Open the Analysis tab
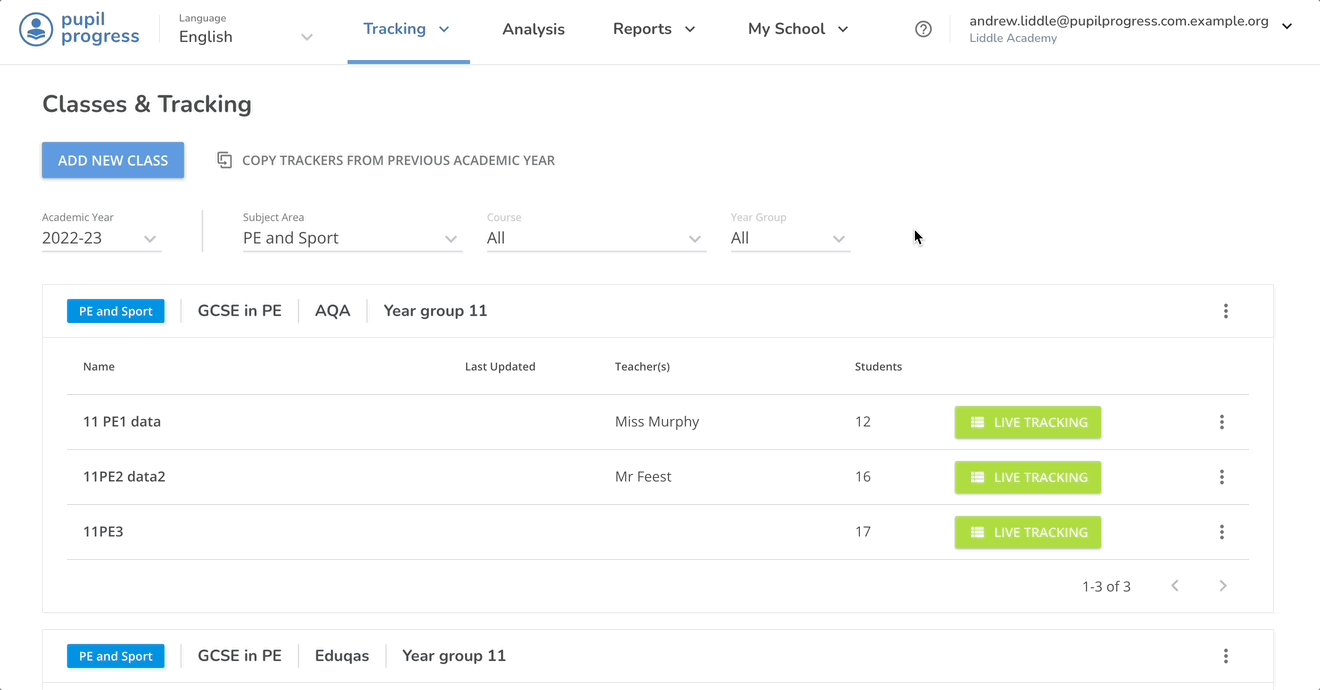Viewport: 1320px width, 690px height. click(x=533, y=29)
